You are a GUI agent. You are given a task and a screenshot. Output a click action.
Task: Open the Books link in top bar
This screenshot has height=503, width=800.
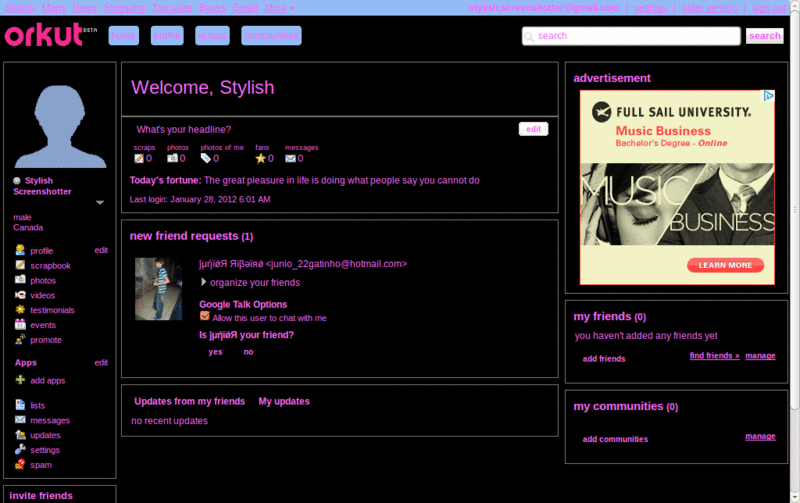coord(212,8)
